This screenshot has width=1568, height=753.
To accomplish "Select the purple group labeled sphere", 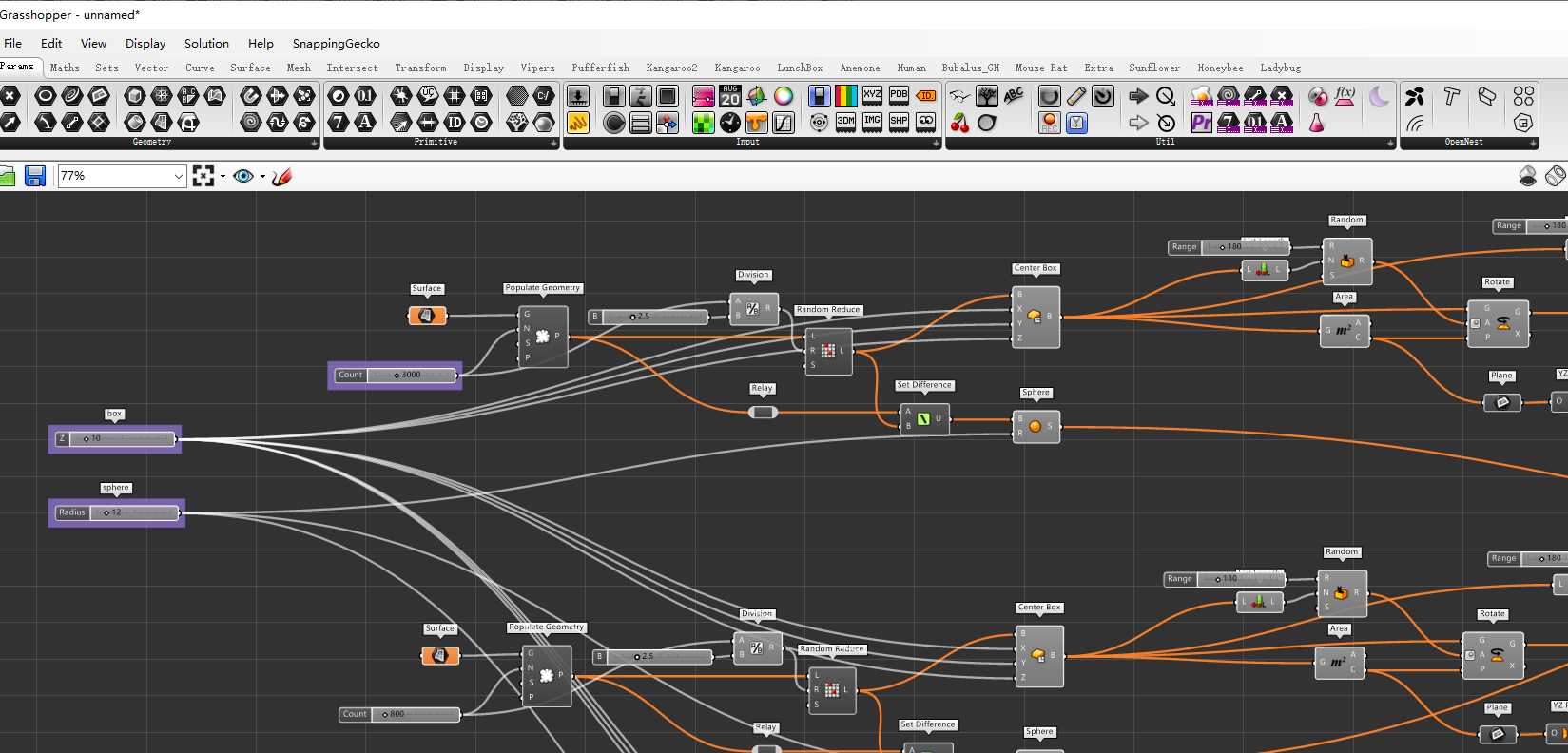I will (117, 512).
